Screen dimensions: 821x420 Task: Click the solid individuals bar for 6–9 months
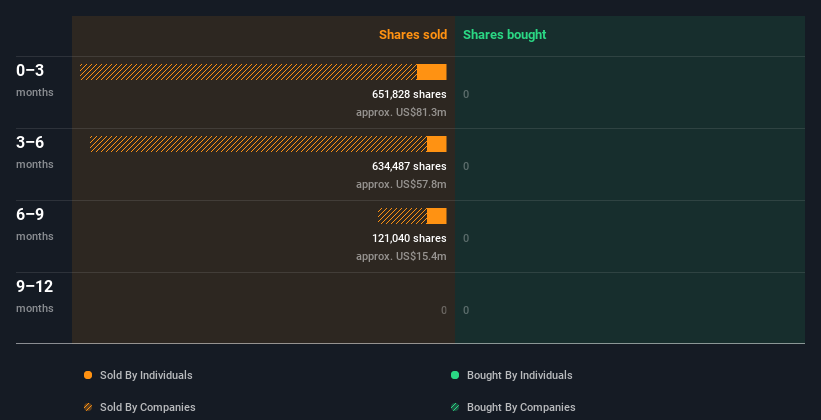point(437,216)
